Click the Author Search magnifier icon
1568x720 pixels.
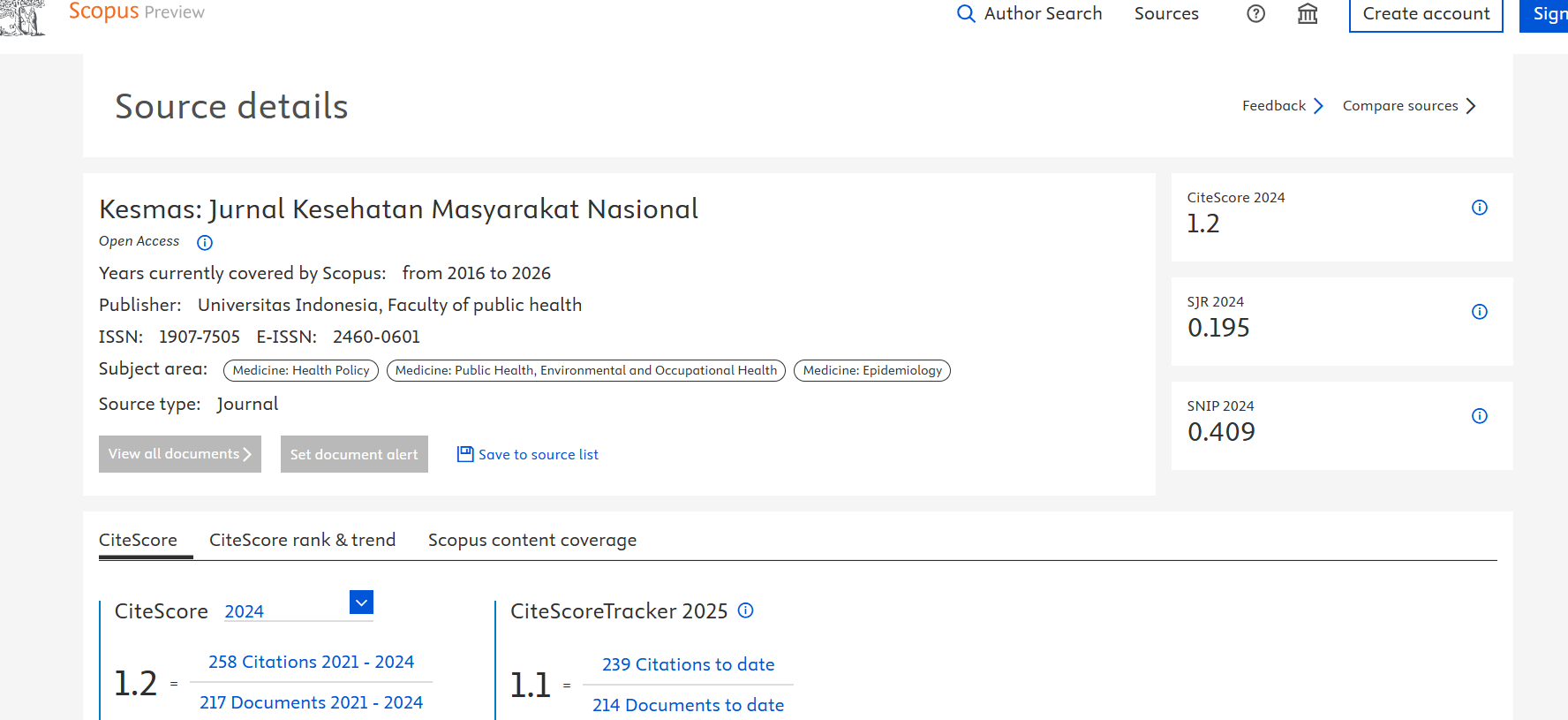click(966, 14)
